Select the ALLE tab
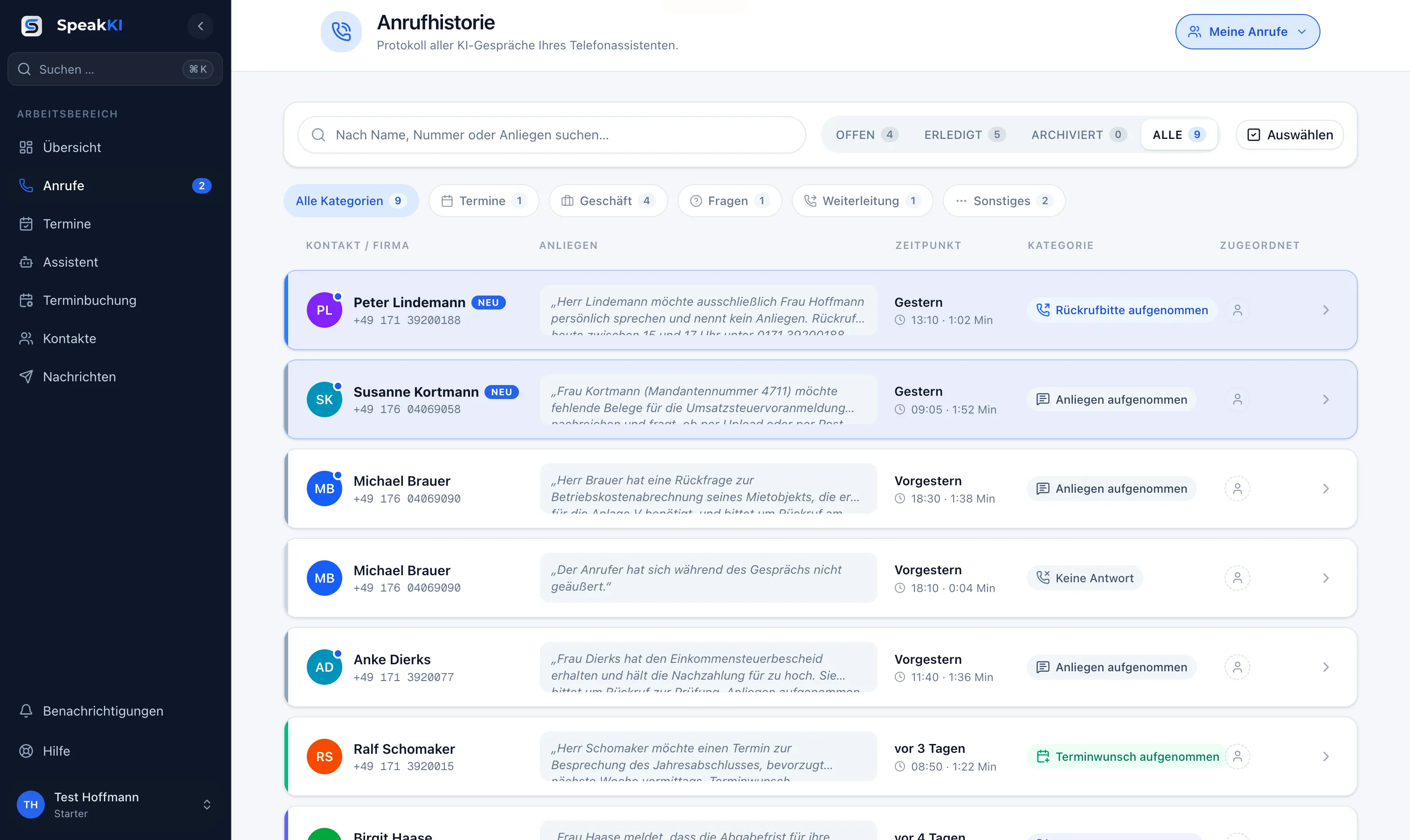Viewport: 1410px width, 840px height. [1179, 135]
